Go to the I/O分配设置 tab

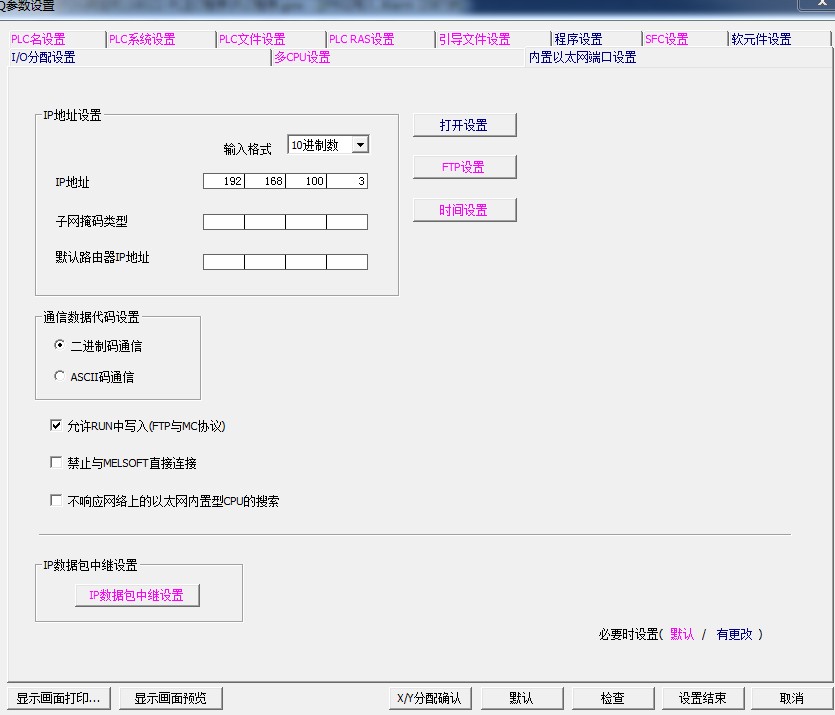43,58
